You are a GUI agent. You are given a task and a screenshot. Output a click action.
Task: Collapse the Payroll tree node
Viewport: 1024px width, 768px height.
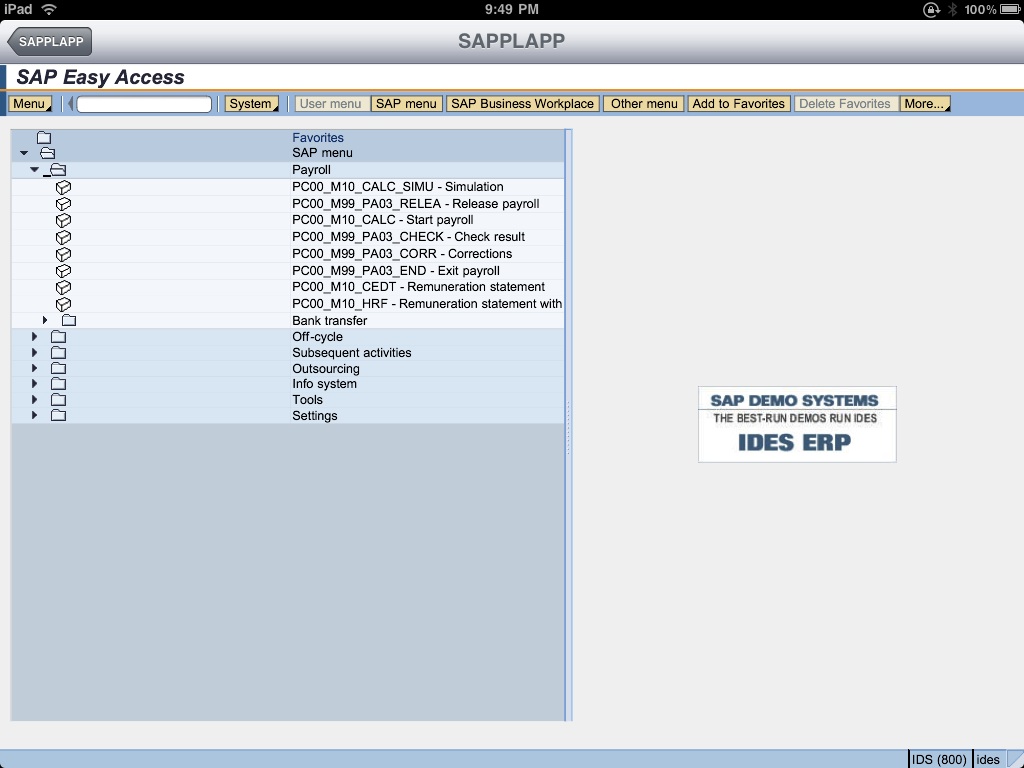click(35, 170)
